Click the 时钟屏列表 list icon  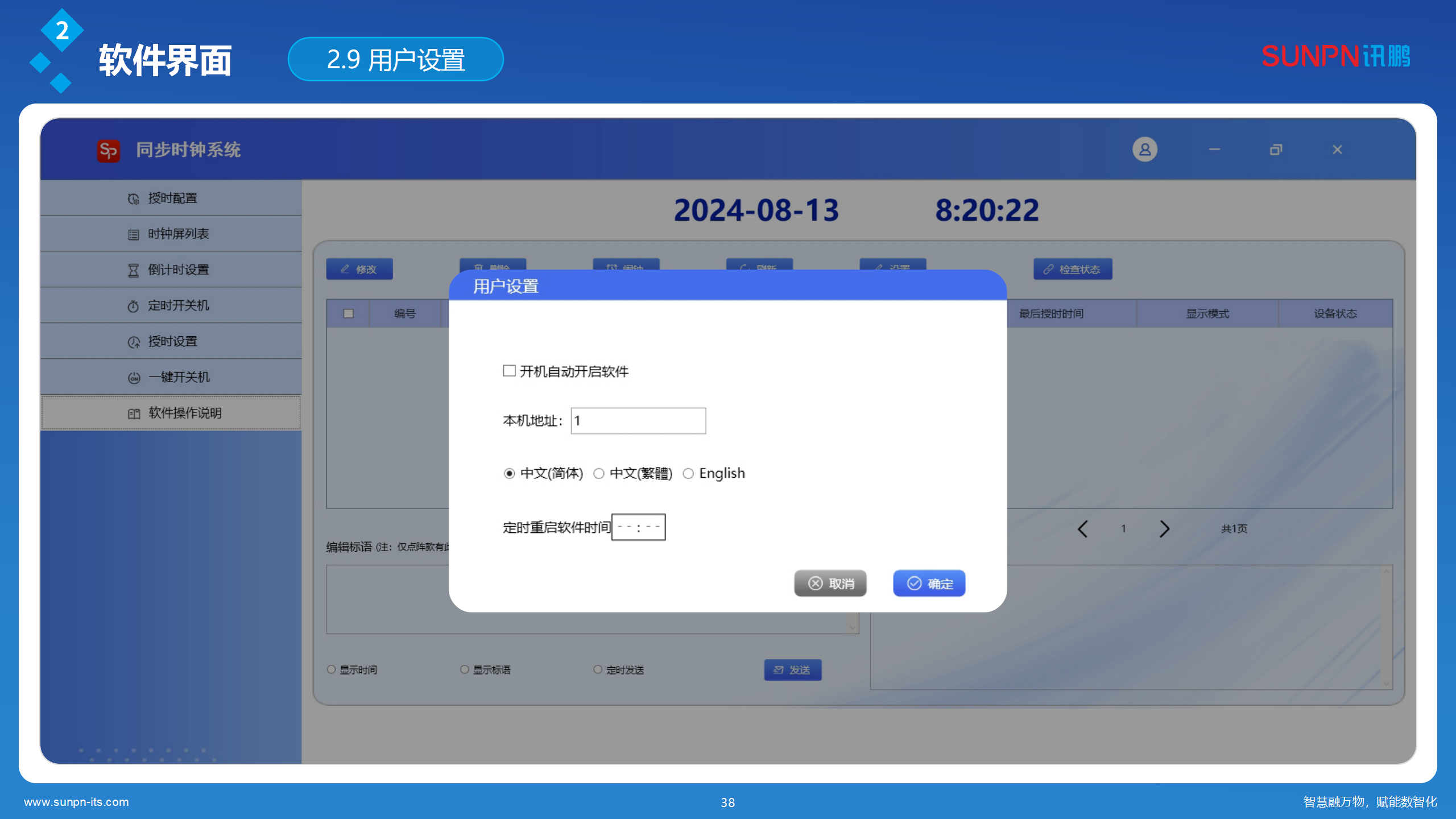(133, 234)
